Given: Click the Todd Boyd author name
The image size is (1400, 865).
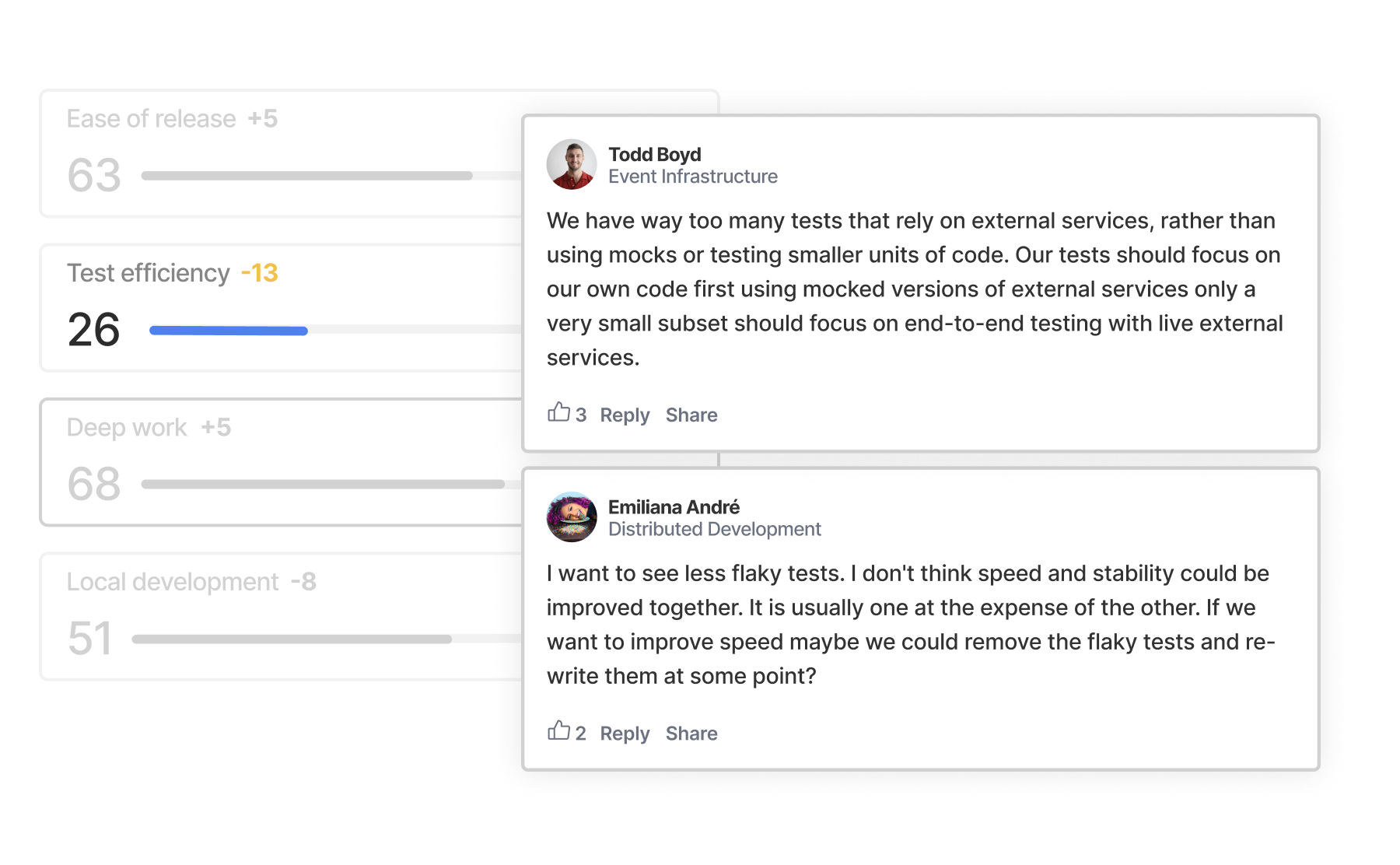Looking at the screenshot, I should [655, 154].
